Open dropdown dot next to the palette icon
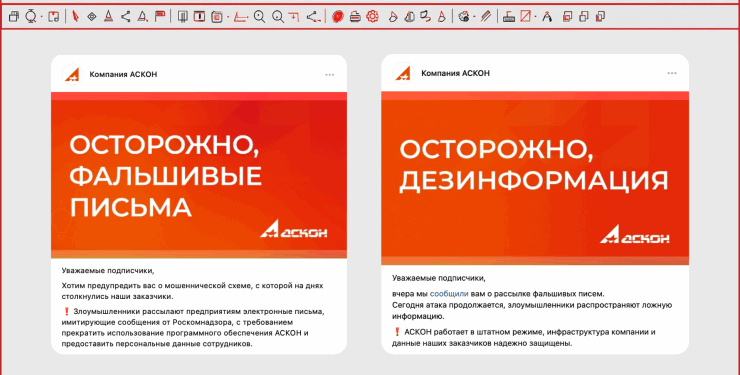The height and width of the screenshot is (375, 740). (474, 17)
